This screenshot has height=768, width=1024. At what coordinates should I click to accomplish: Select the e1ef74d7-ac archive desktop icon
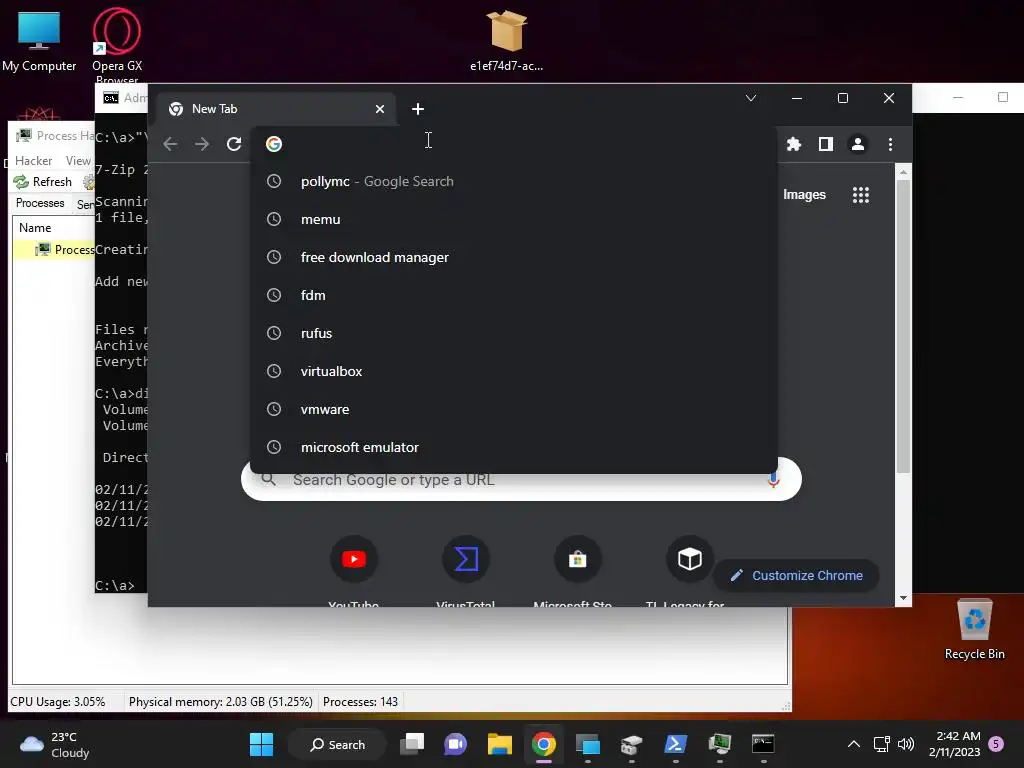coord(506,40)
